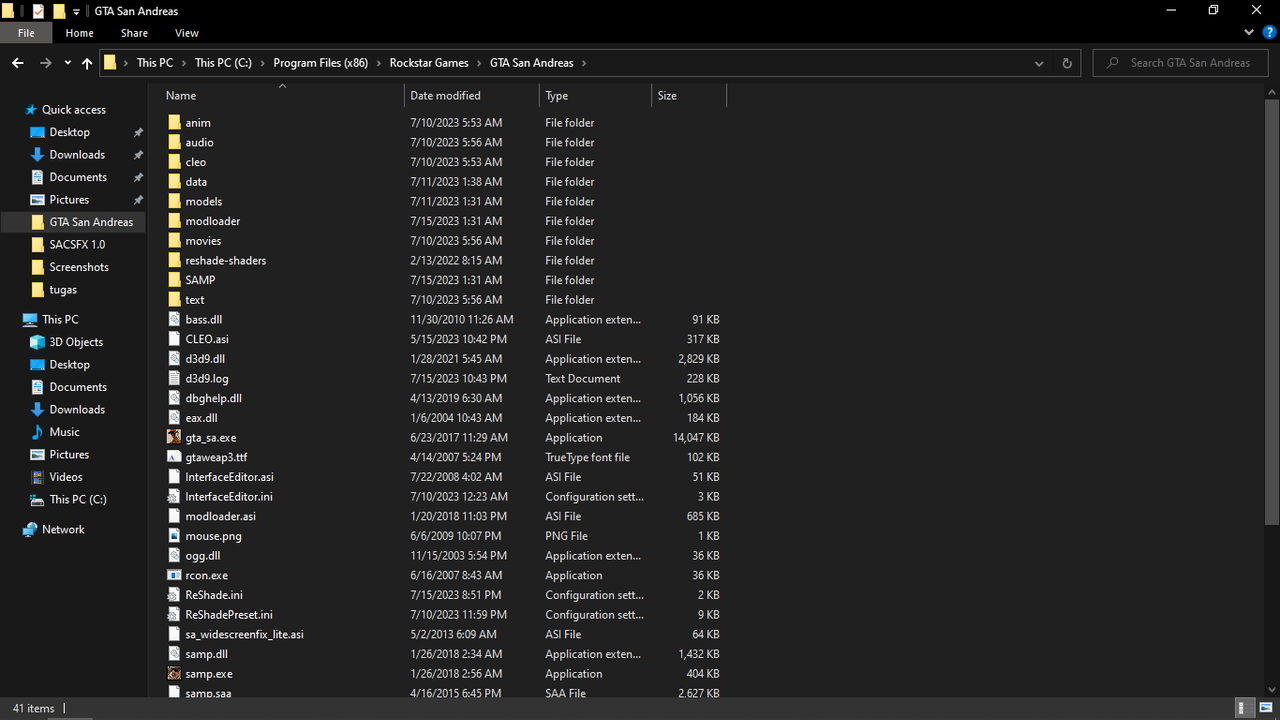This screenshot has width=1280, height=720.
Task: Click the d3d9.dll file icon
Action: coord(174,359)
